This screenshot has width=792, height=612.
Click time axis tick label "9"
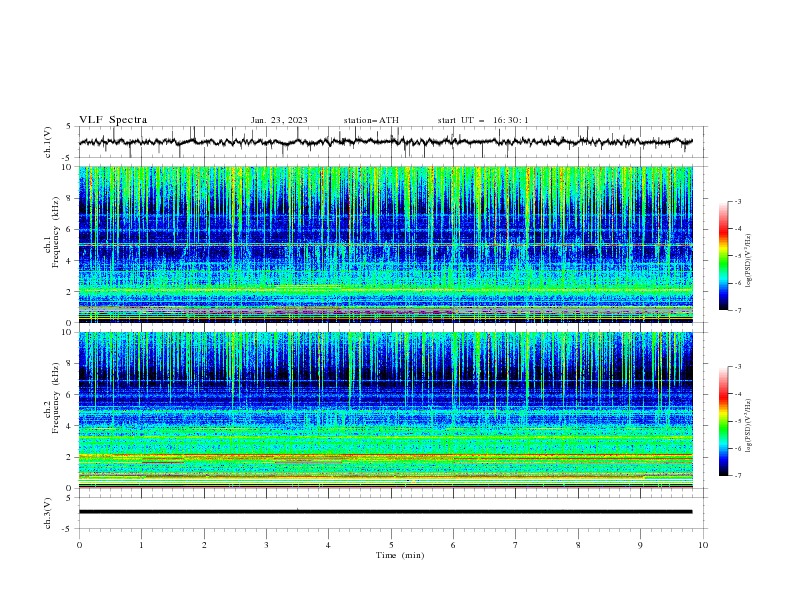tap(640, 545)
